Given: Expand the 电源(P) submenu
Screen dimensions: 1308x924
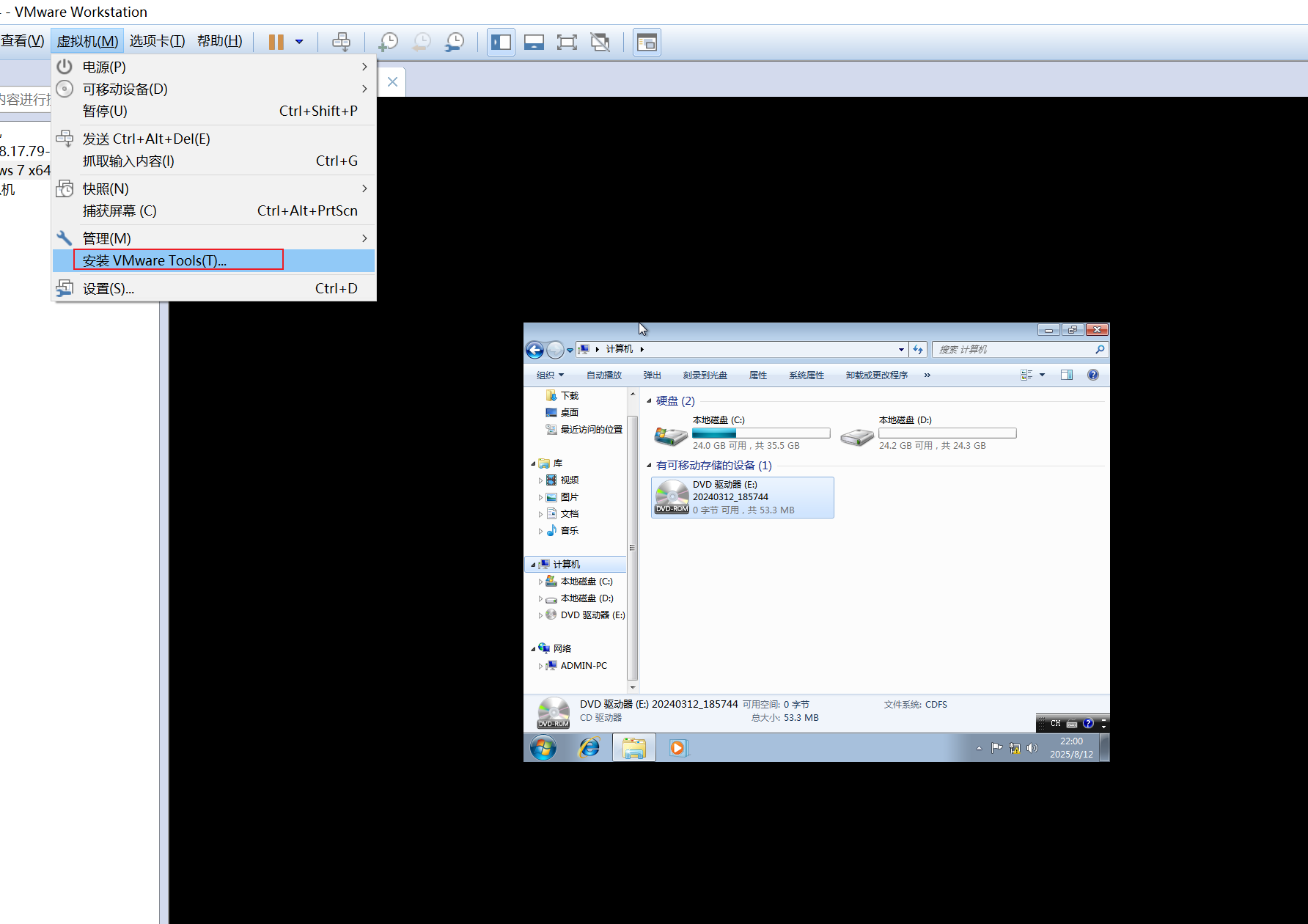Looking at the screenshot, I should (x=213, y=67).
